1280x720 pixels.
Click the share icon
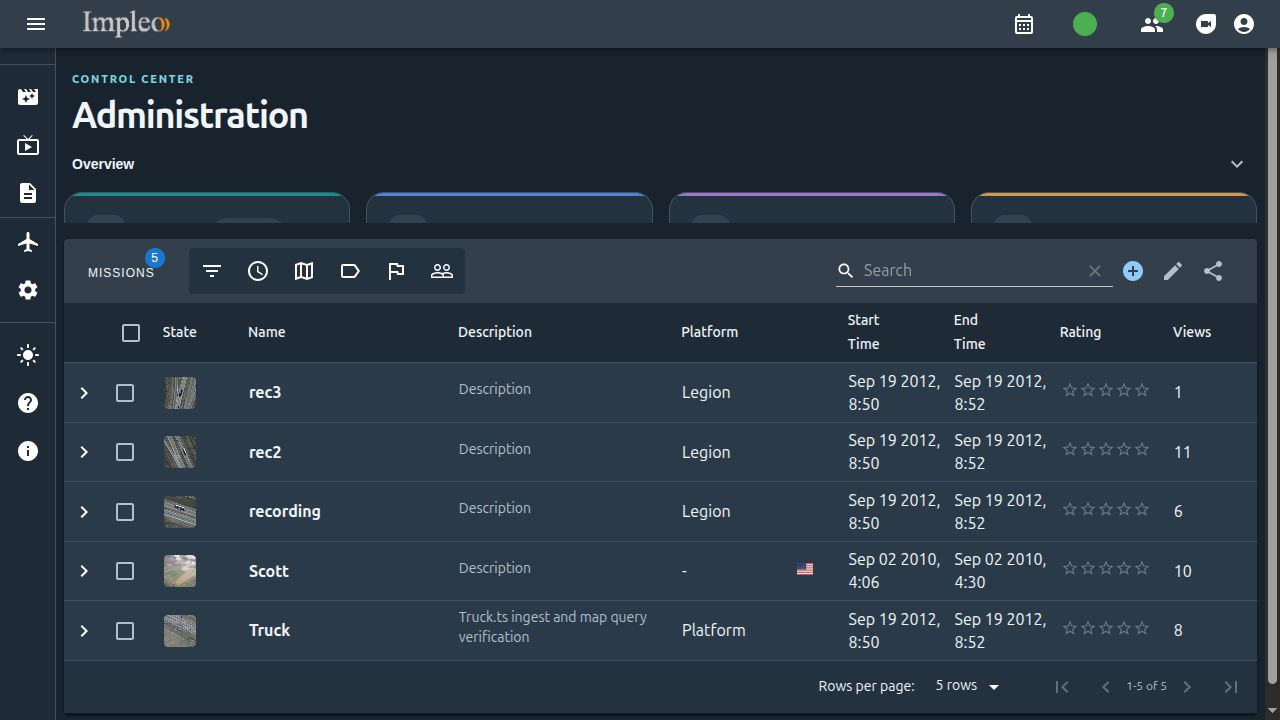[x=1213, y=271]
